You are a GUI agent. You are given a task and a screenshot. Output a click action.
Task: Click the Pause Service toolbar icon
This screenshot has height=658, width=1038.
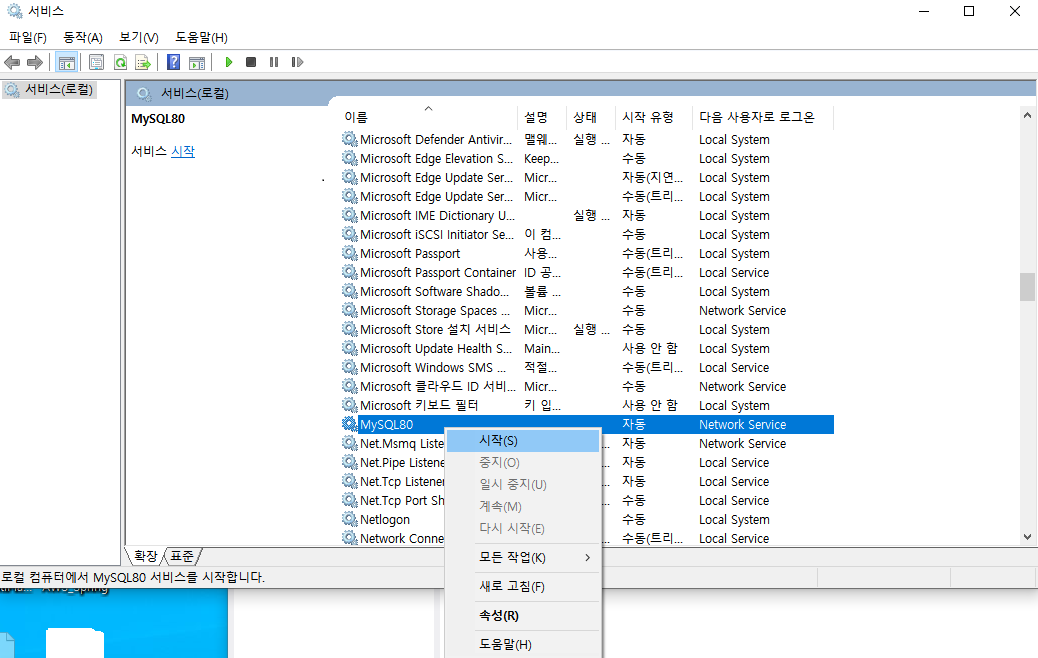(x=274, y=62)
